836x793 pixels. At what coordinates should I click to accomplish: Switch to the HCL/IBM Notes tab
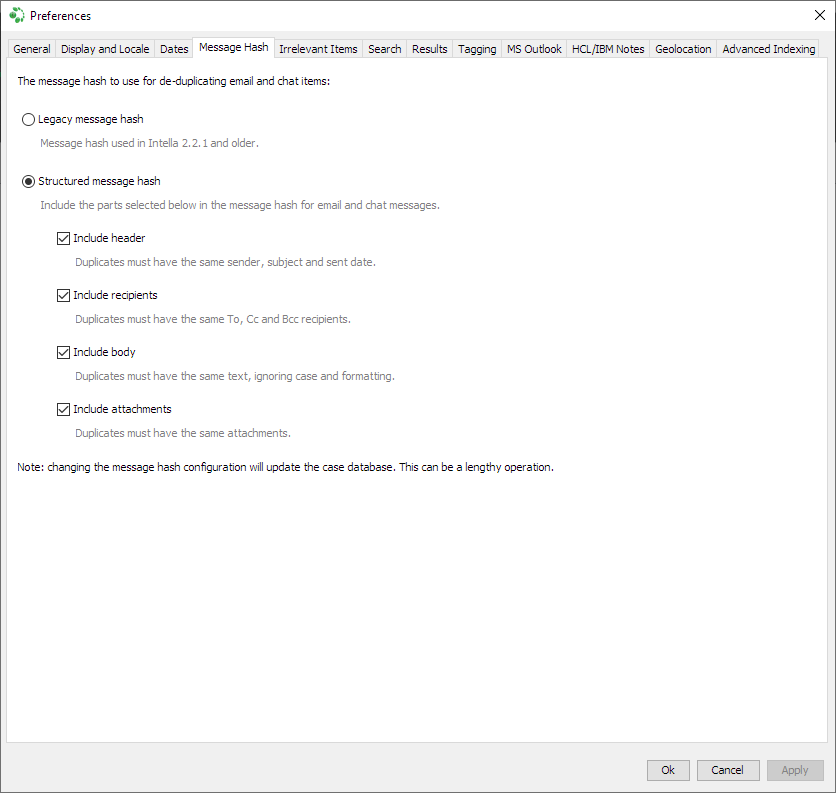[607, 48]
